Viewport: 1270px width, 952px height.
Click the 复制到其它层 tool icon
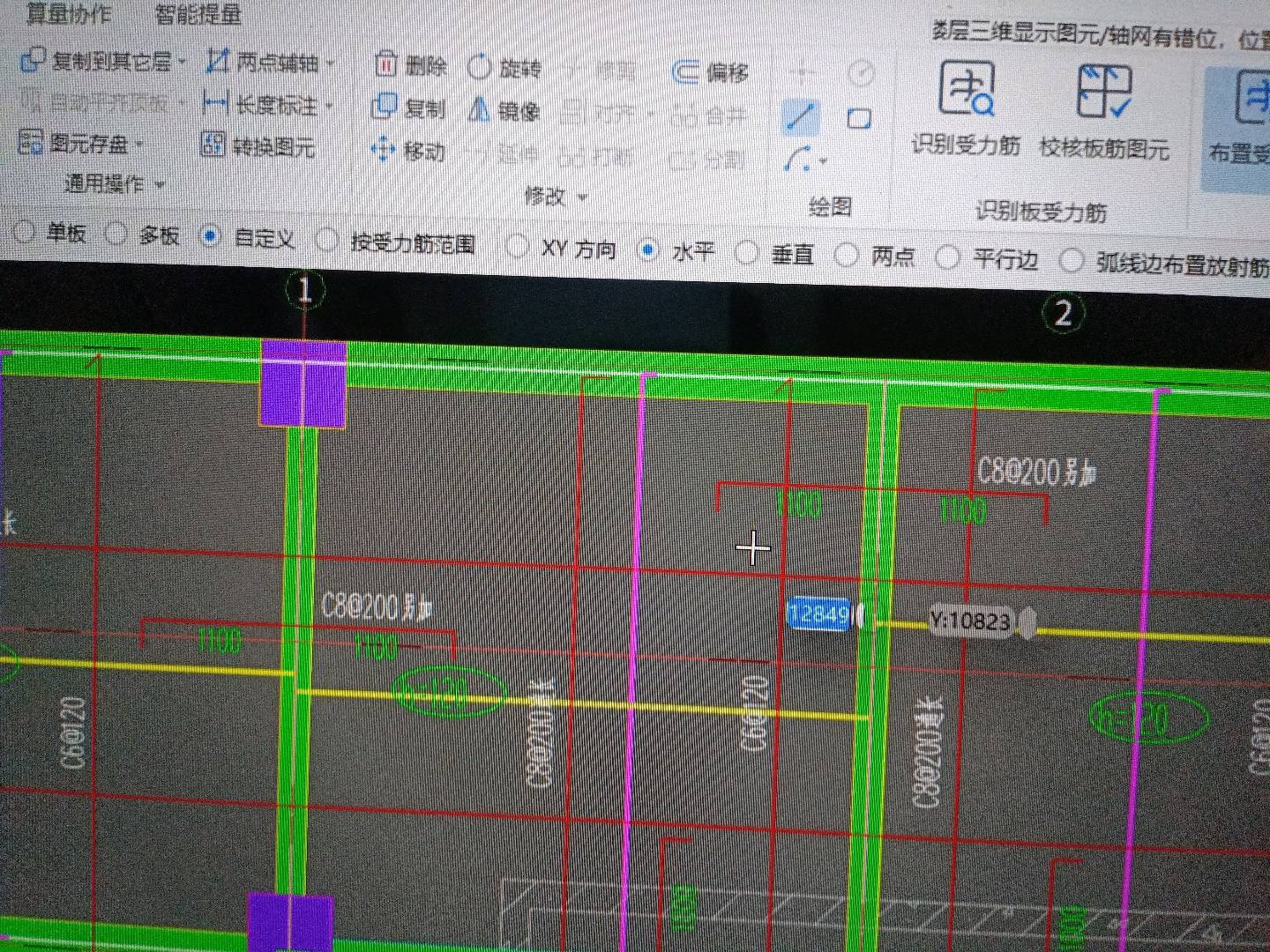tap(33, 61)
